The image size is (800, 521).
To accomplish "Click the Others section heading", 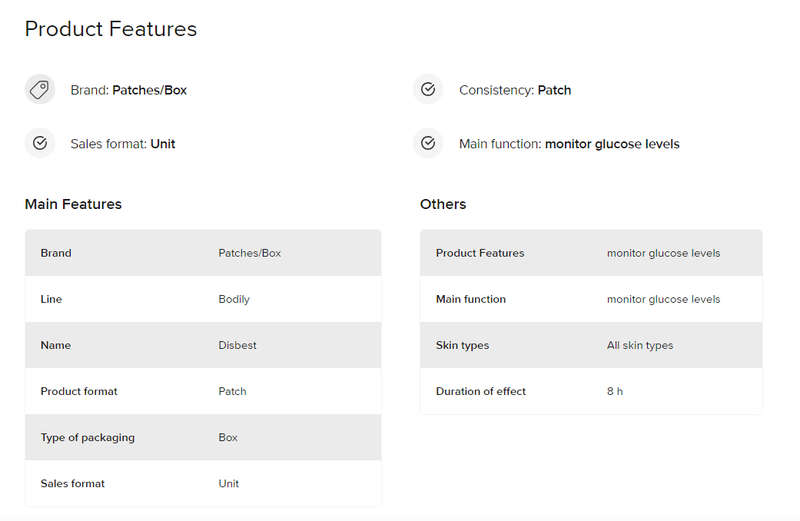I will coord(443,204).
